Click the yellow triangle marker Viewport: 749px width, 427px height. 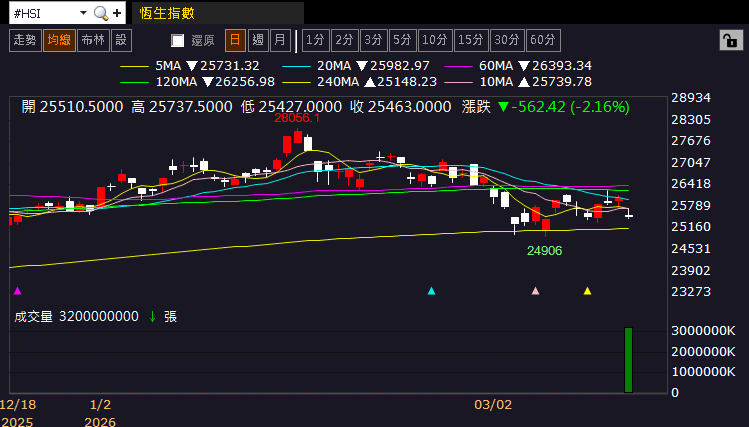tap(588, 291)
